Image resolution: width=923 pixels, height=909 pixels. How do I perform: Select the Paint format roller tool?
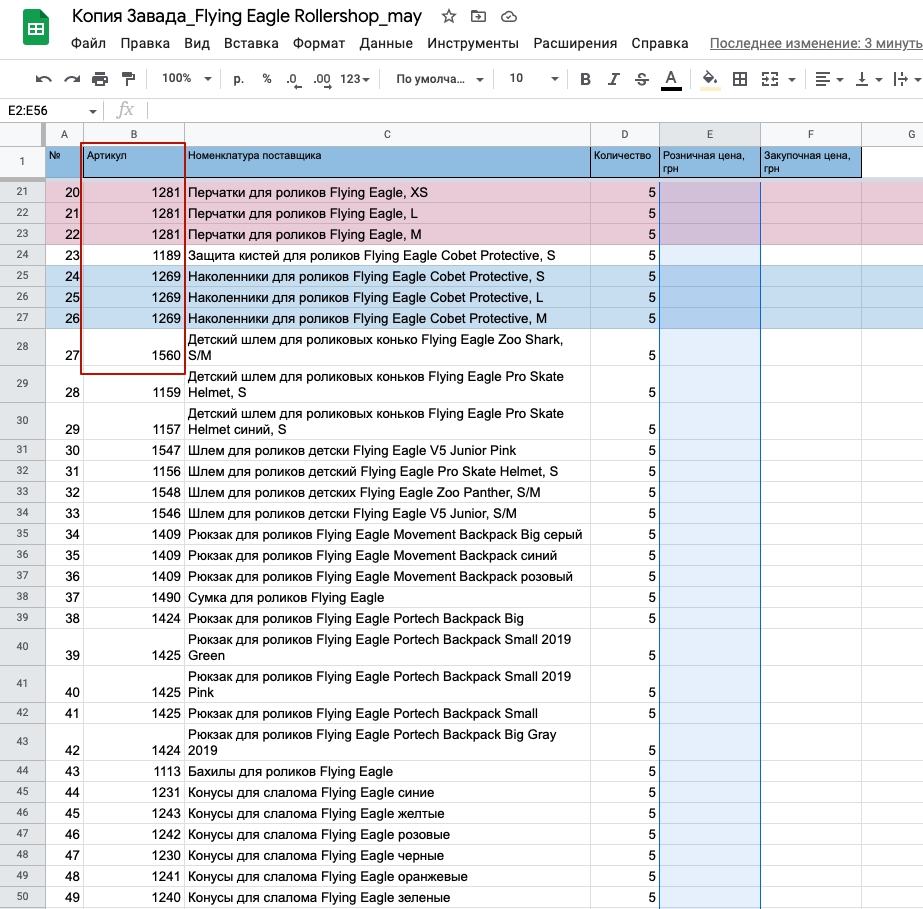[x=128, y=79]
